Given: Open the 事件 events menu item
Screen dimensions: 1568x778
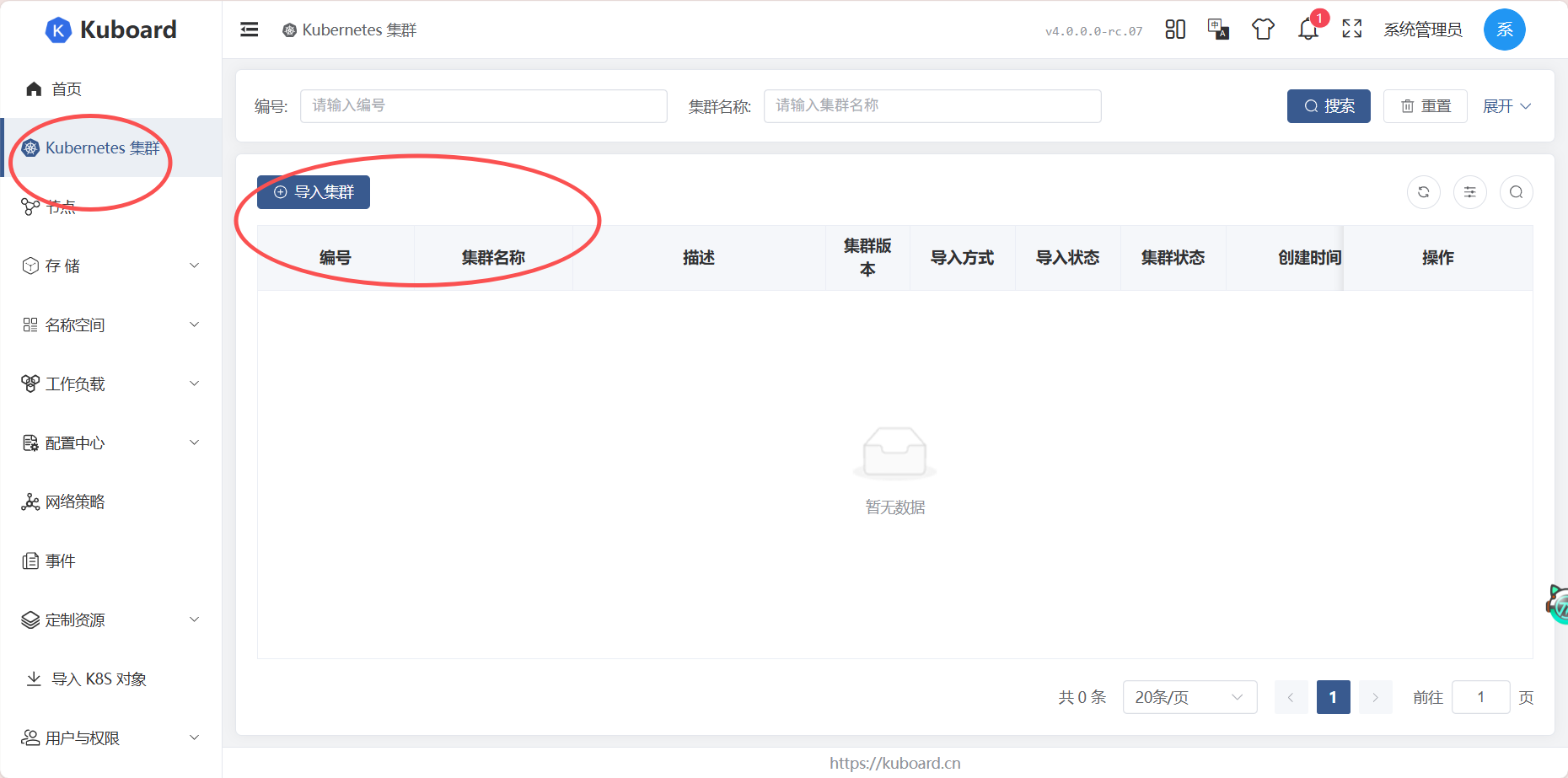Looking at the screenshot, I should (x=111, y=561).
